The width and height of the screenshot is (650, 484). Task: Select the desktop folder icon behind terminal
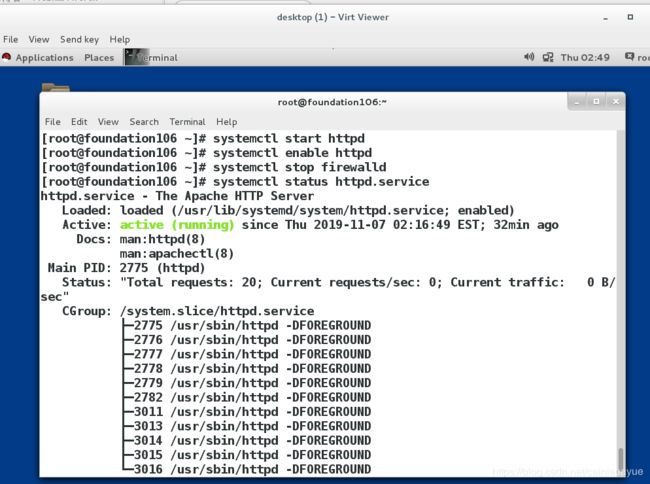[56, 87]
